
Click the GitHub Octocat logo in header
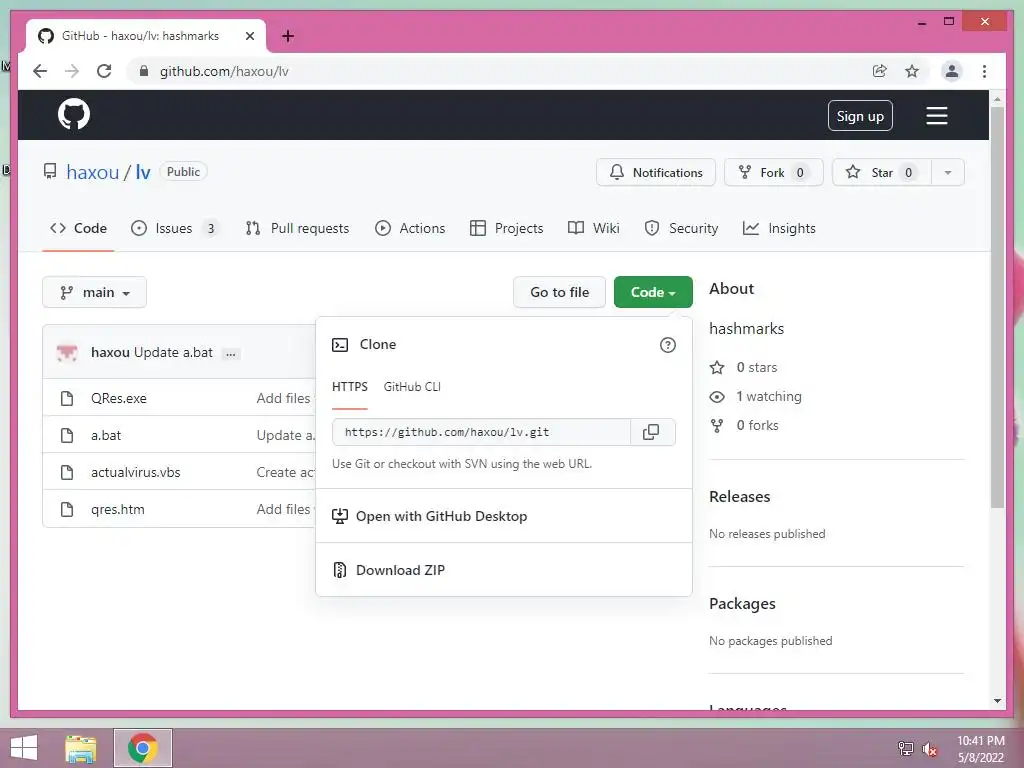tap(74, 115)
